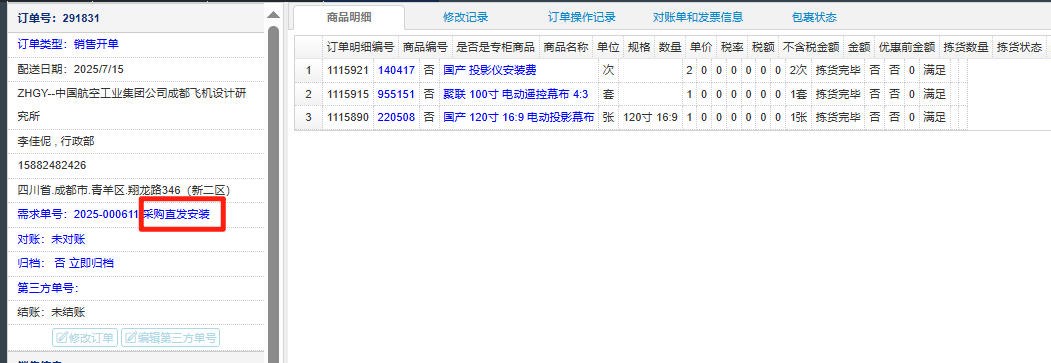Open the 对账单和发票信息 tab
The width and height of the screenshot is (1051, 363).
pos(698,17)
